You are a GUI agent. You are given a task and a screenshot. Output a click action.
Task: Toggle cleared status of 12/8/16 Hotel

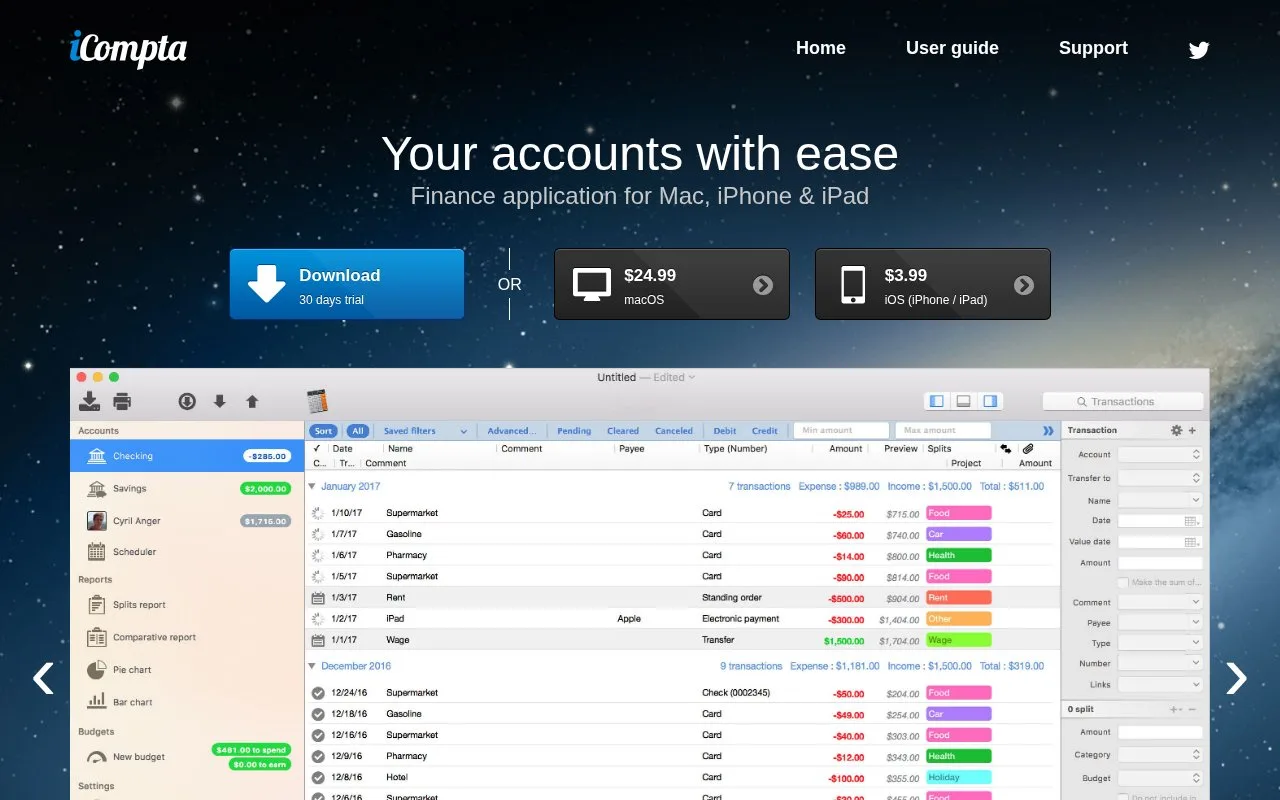click(x=318, y=777)
